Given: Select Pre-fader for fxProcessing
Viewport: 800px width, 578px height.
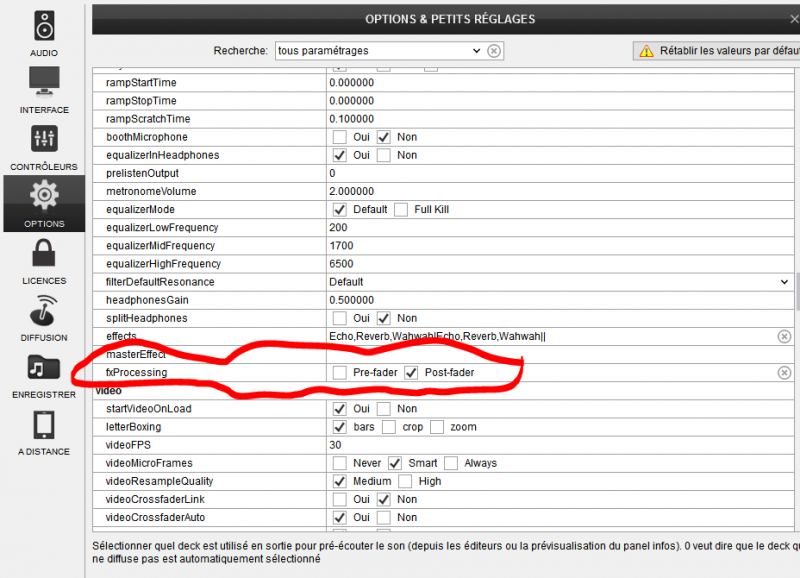Looking at the screenshot, I should click(x=339, y=372).
